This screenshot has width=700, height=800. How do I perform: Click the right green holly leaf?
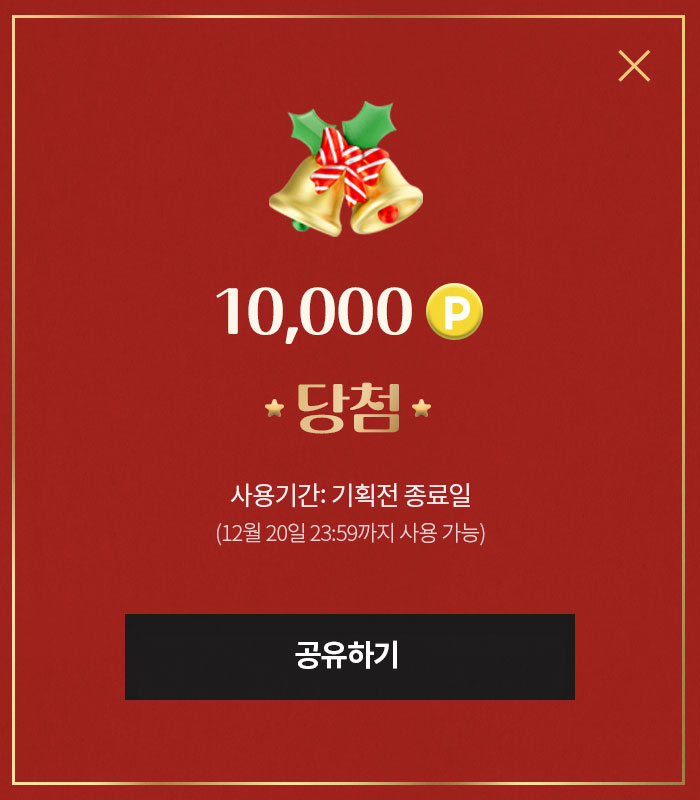pos(369,124)
